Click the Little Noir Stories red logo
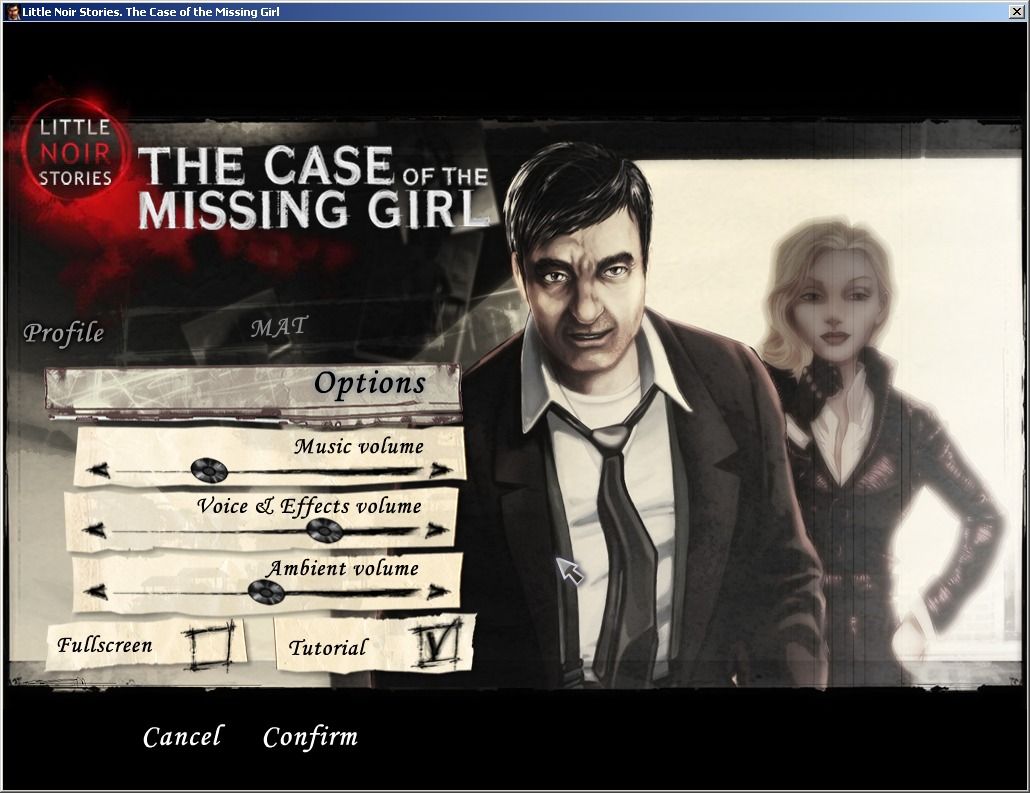This screenshot has height=793, width=1030. [75, 151]
